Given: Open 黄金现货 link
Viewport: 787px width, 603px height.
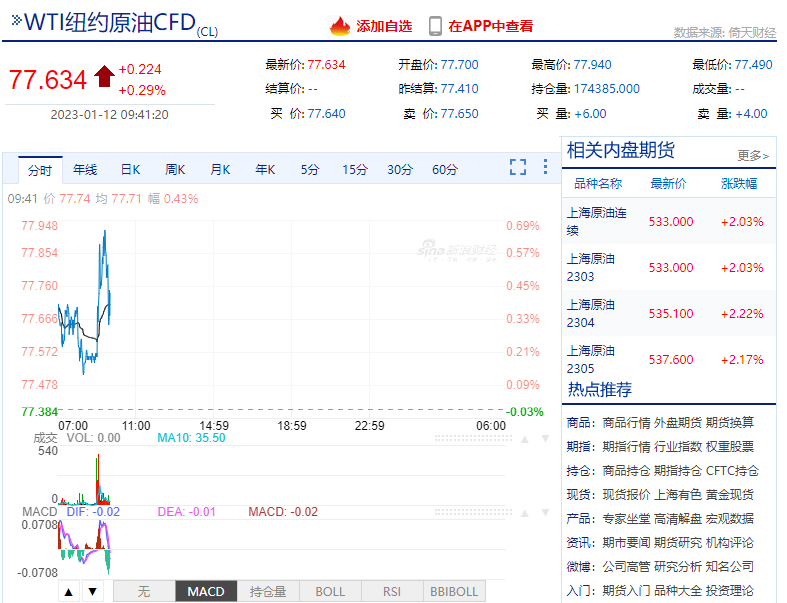Looking at the screenshot, I should coord(730,495).
